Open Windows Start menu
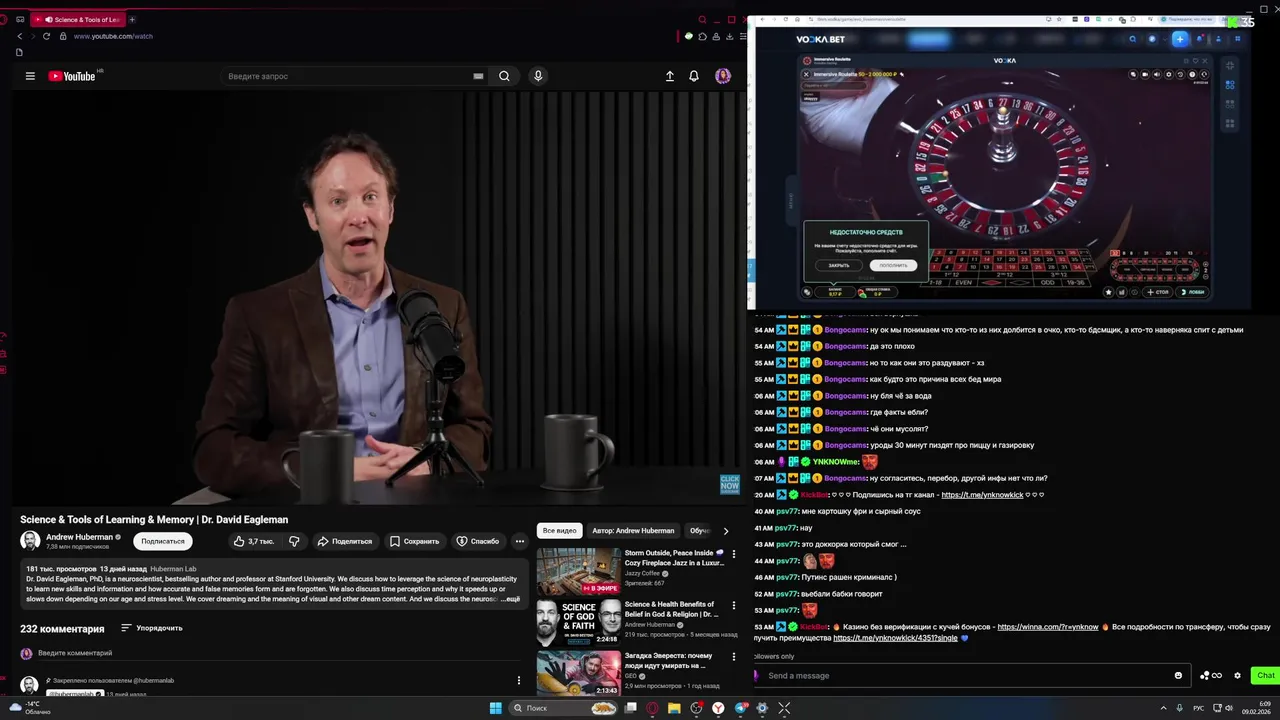This screenshot has width=1280, height=720. pos(495,708)
